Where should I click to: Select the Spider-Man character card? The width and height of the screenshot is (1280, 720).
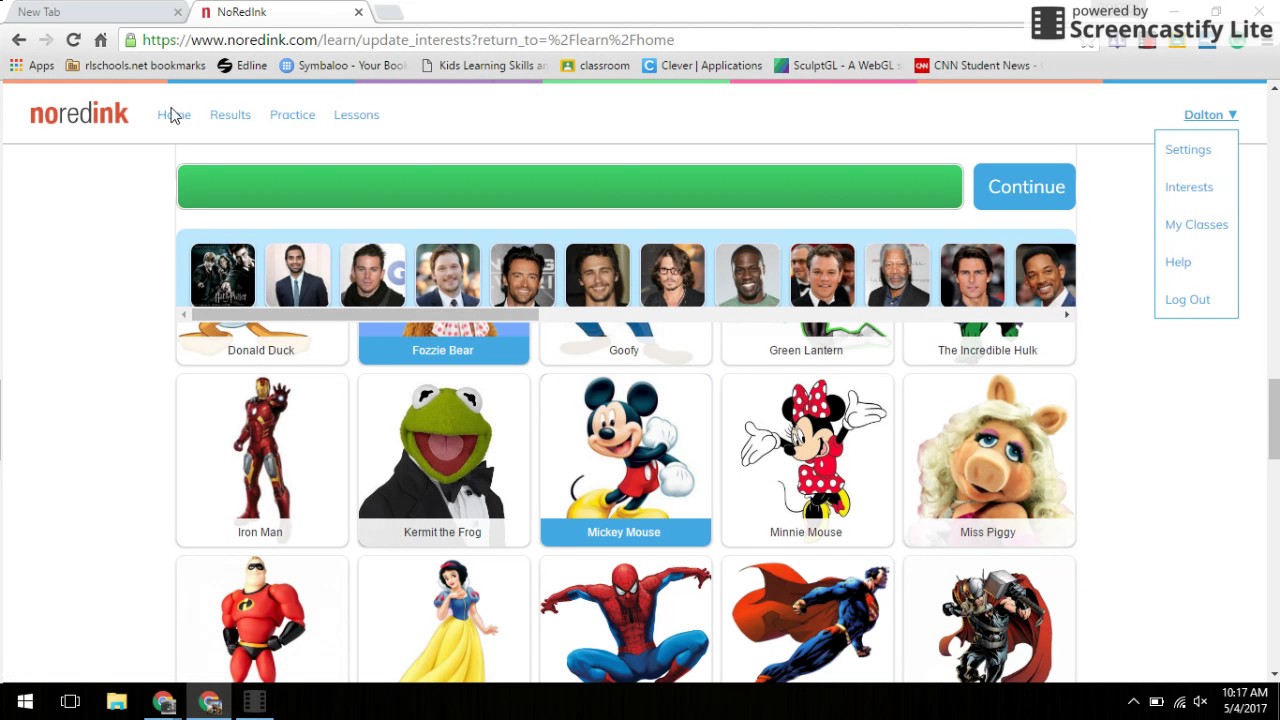tap(626, 619)
